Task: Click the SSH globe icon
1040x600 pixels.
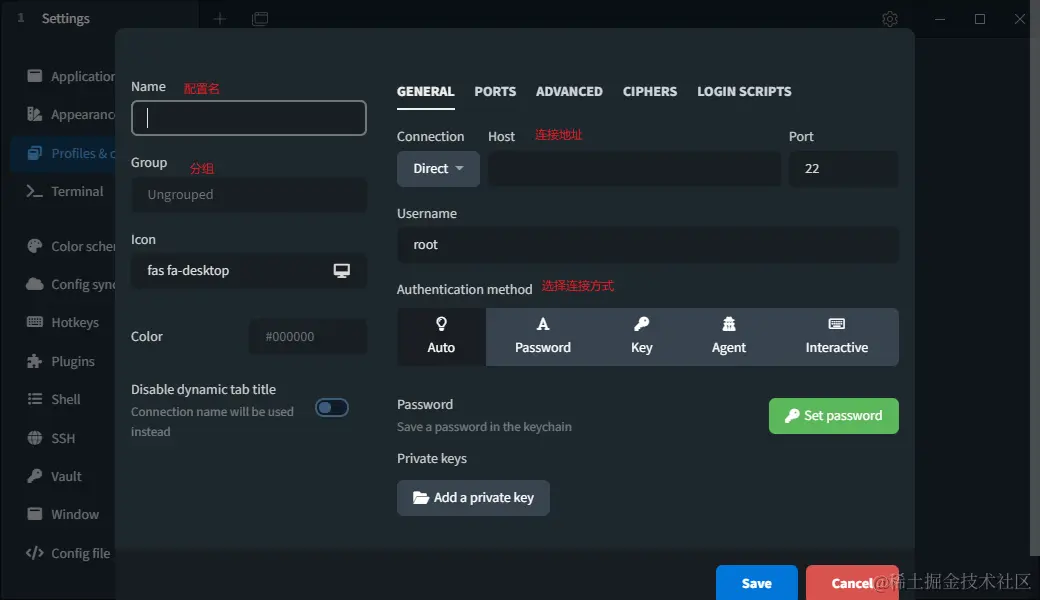Action: (34, 438)
